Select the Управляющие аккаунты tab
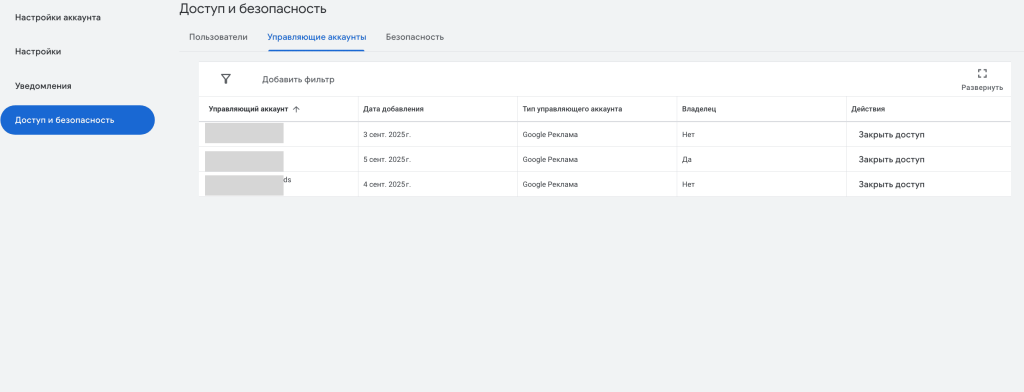The height and width of the screenshot is (392, 1024). pyautogui.click(x=317, y=37)
